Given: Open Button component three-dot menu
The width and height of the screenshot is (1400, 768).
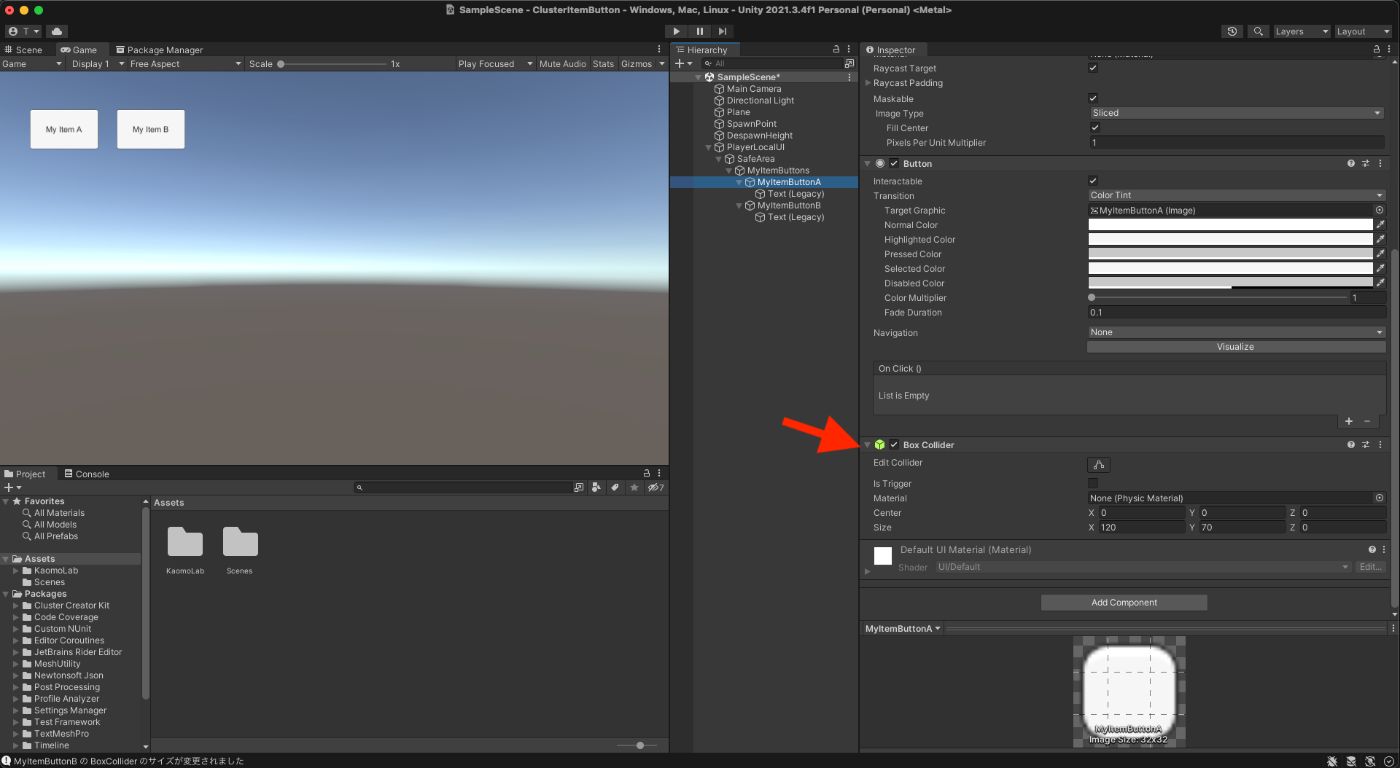Looking at the screenshot, I should click(x=1380, y=163).
